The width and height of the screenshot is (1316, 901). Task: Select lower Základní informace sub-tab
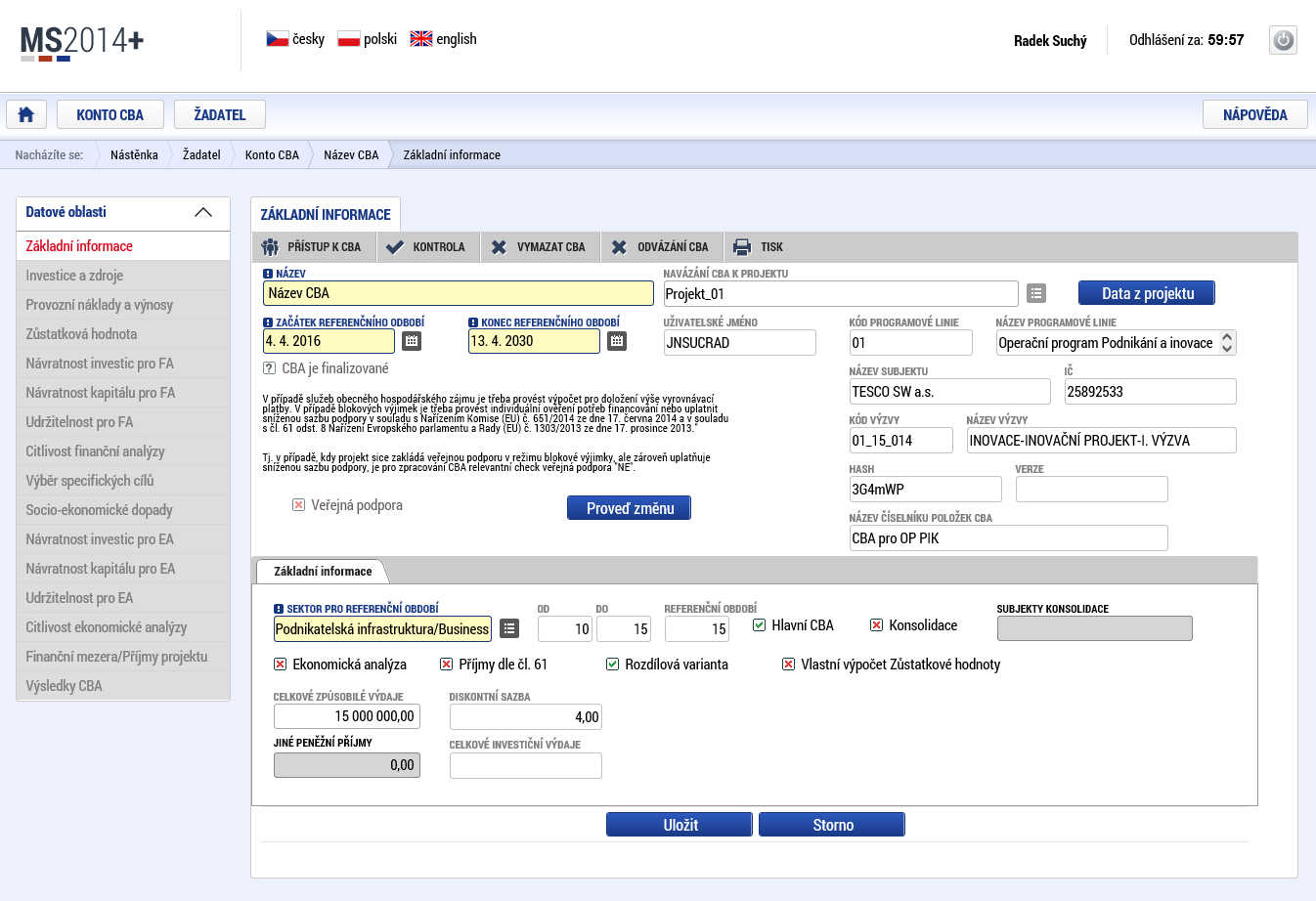pyautogui.click(x=323, y=571)
